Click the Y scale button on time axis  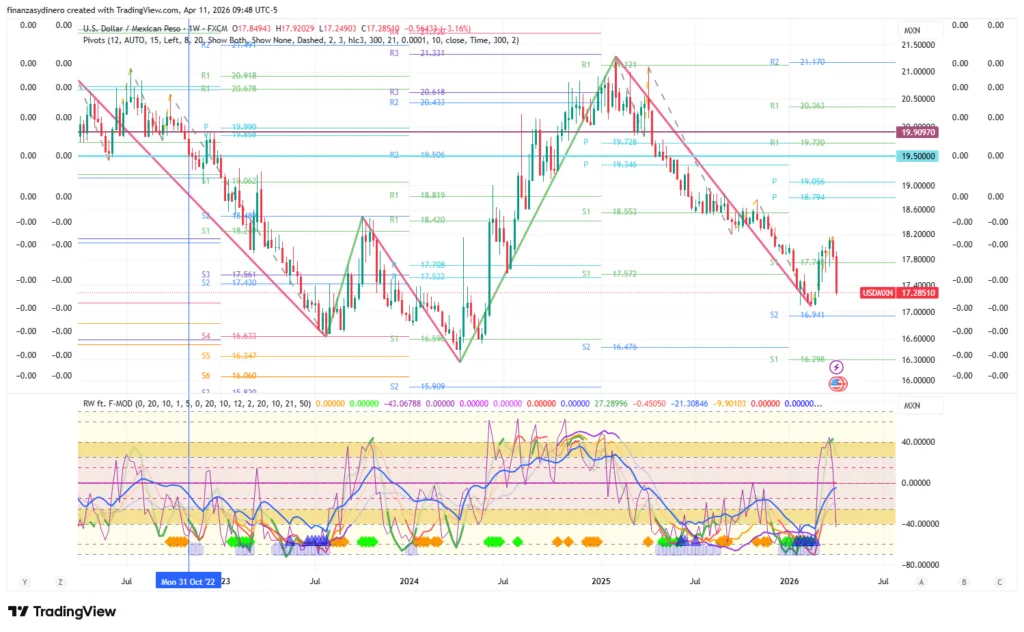pyautogui.click(x=22, y=581)
